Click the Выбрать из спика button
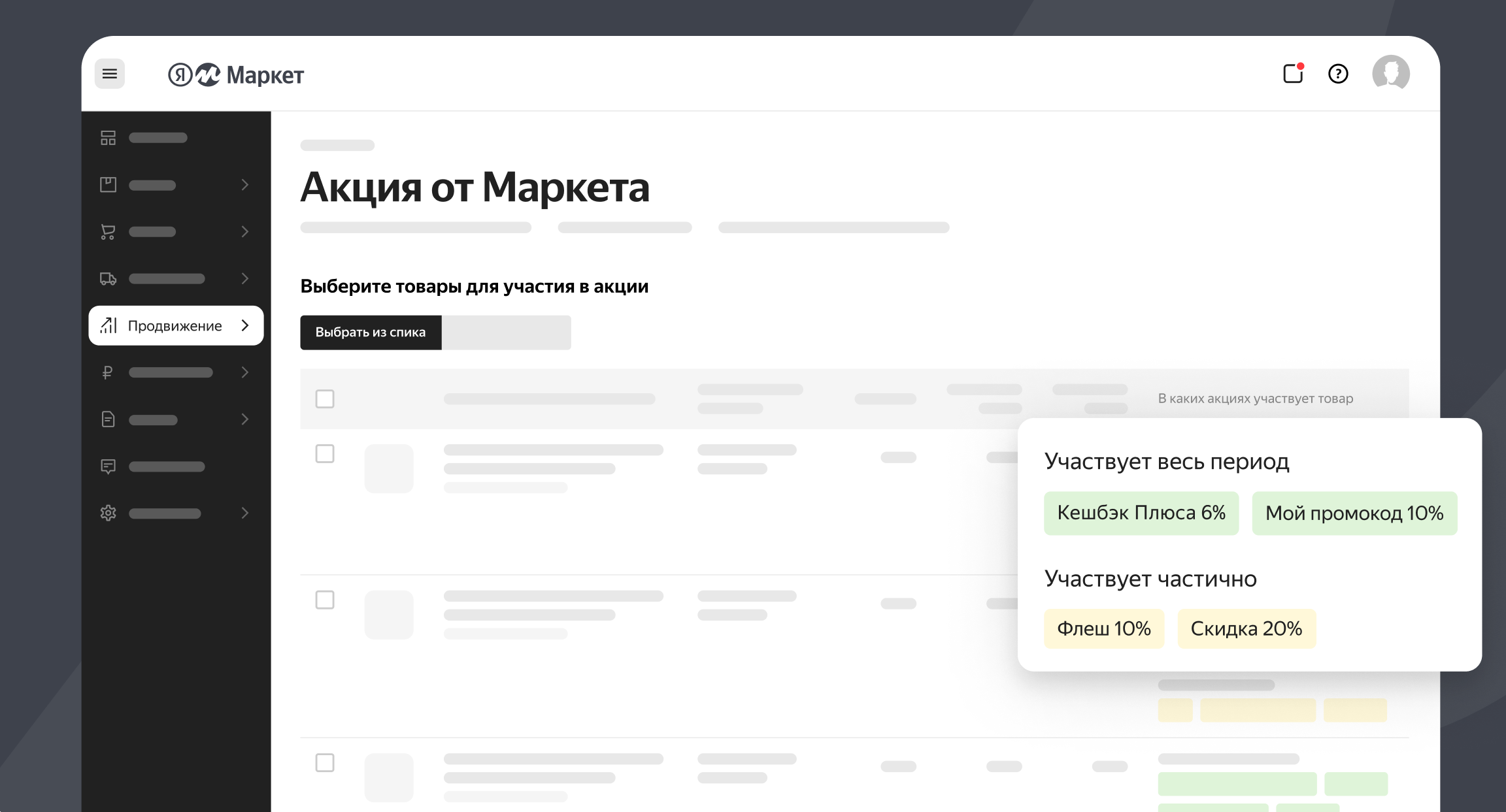The width and height of the screenshot is (1506, 812). pos(371,333)
